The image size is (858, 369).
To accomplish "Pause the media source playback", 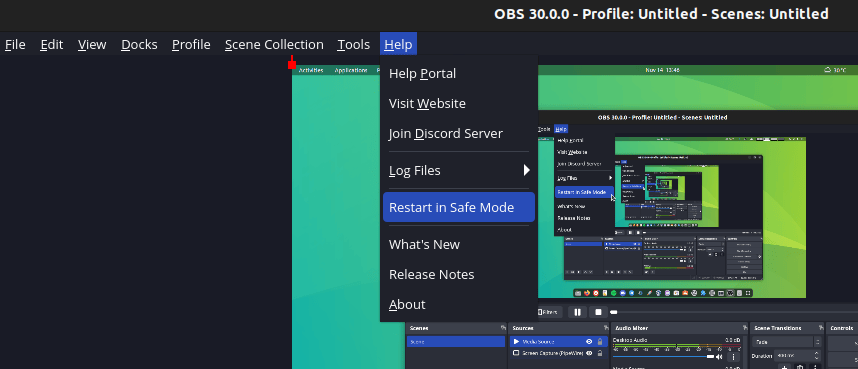I will click(x=577, y=312).
